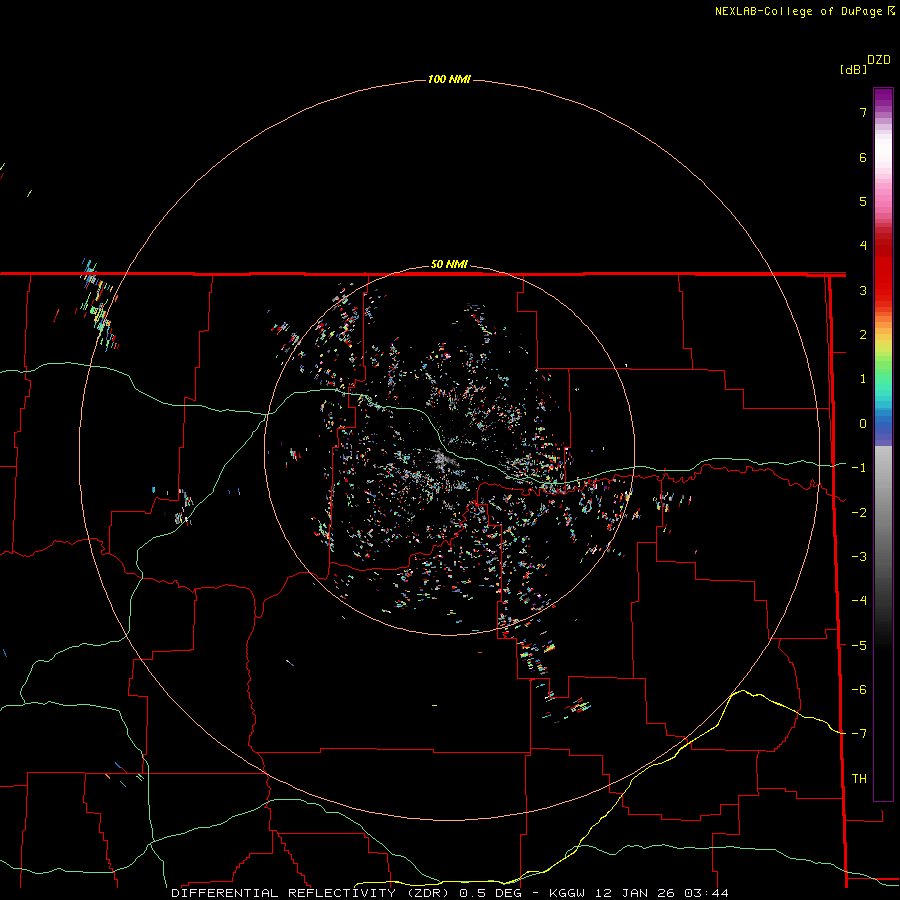The width and height of the screenshot is (900, 900).
Task: Click the 50 NMI range ring label
Action: (x=449, y=265)
